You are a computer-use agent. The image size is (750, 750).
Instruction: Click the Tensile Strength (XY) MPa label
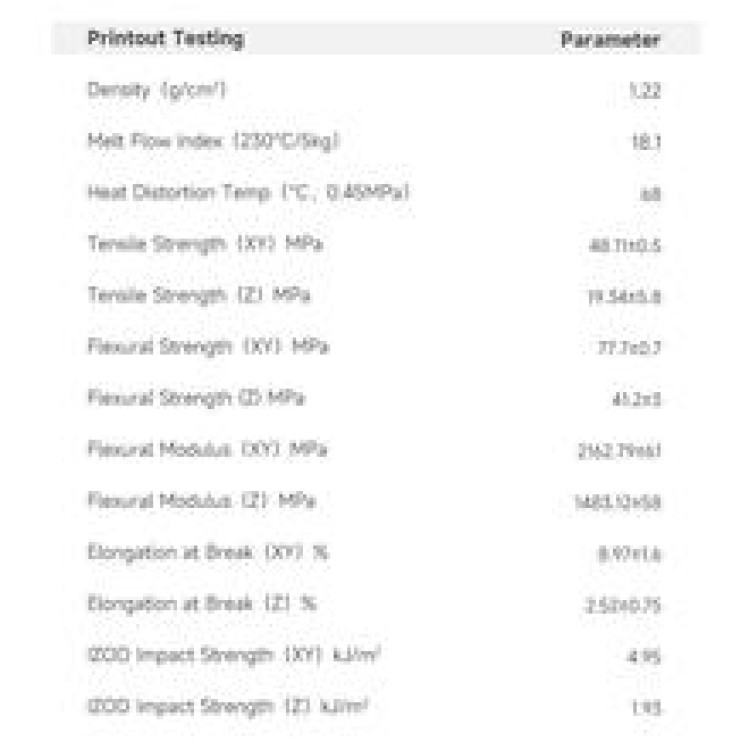point(205,244)
